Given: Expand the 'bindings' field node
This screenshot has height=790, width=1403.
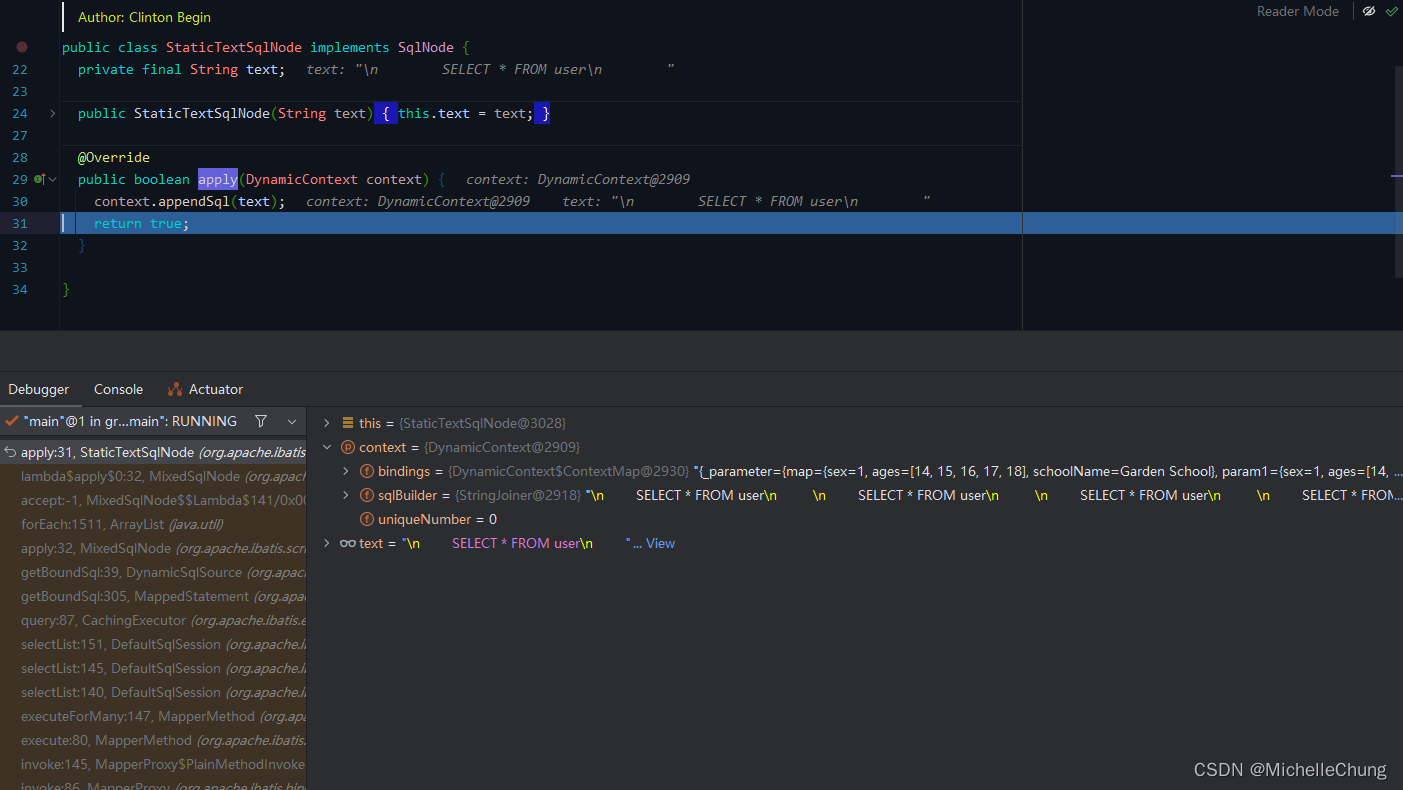Looking at the screenshot, I should pyautogui.click(x=346, y=471).
